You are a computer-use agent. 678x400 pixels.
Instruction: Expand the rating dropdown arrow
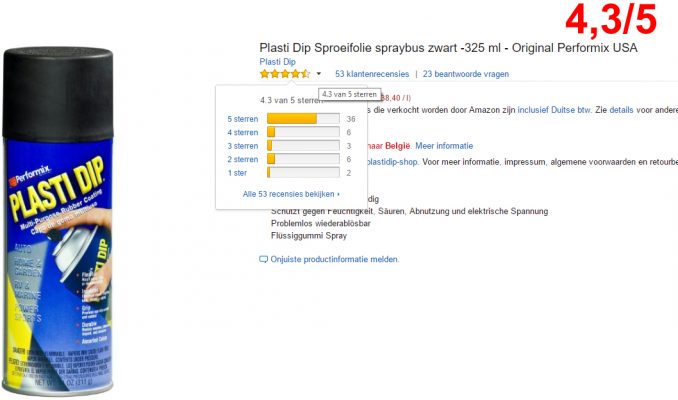point(319,74)
